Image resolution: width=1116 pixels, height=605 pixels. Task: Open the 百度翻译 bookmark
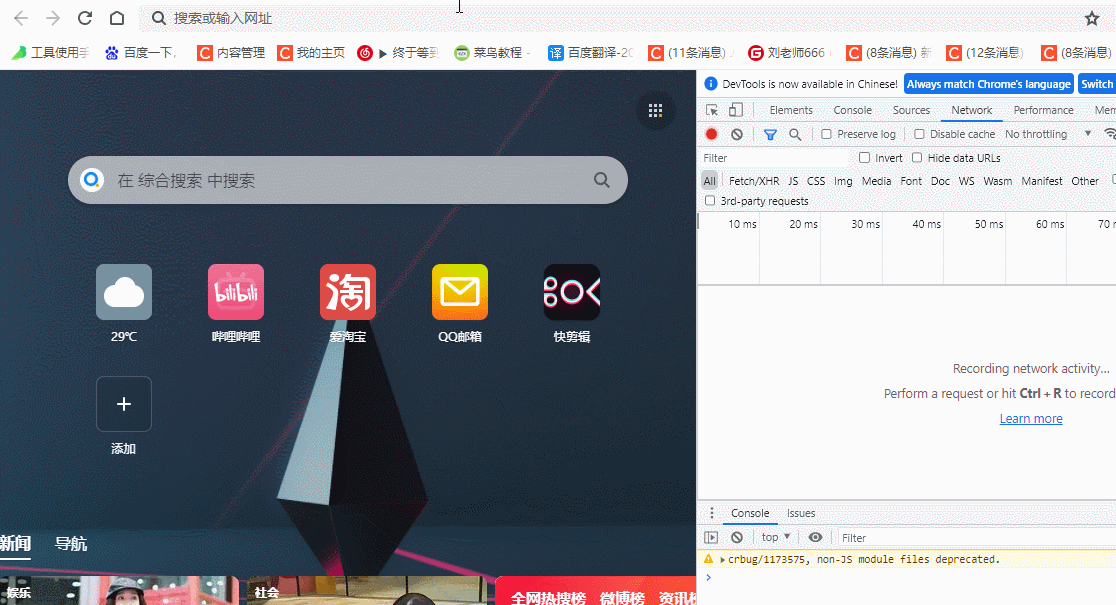click(591, 53)
